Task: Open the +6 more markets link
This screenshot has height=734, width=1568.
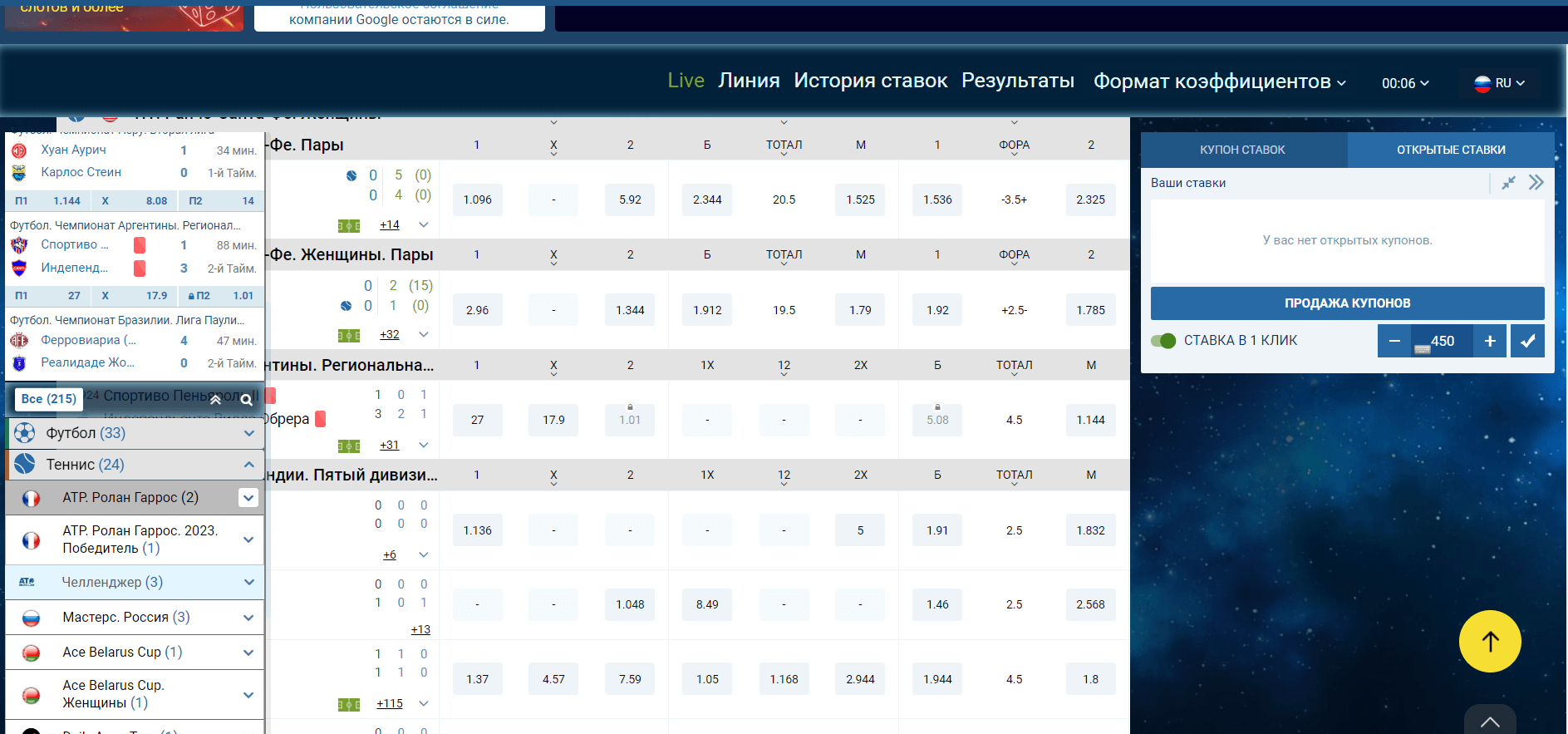Action: [389, 554]
